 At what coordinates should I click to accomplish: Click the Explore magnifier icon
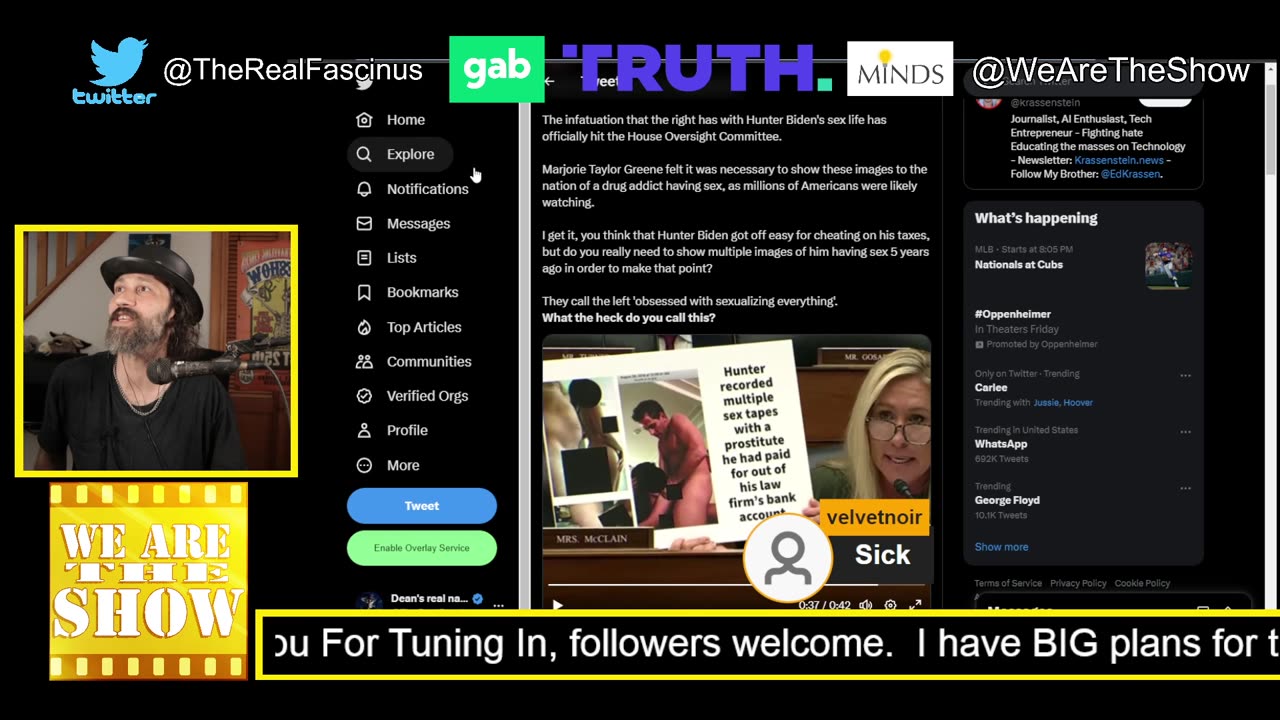pyautogui.click(x=364, y=154)
